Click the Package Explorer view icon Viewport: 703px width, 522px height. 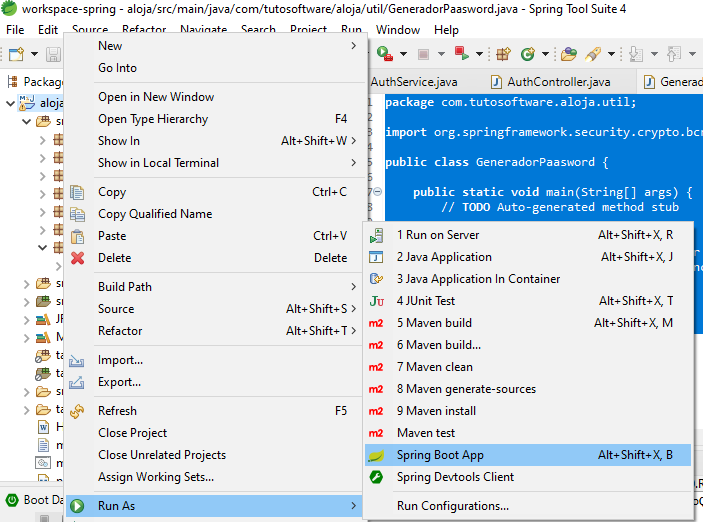[13, 82]
